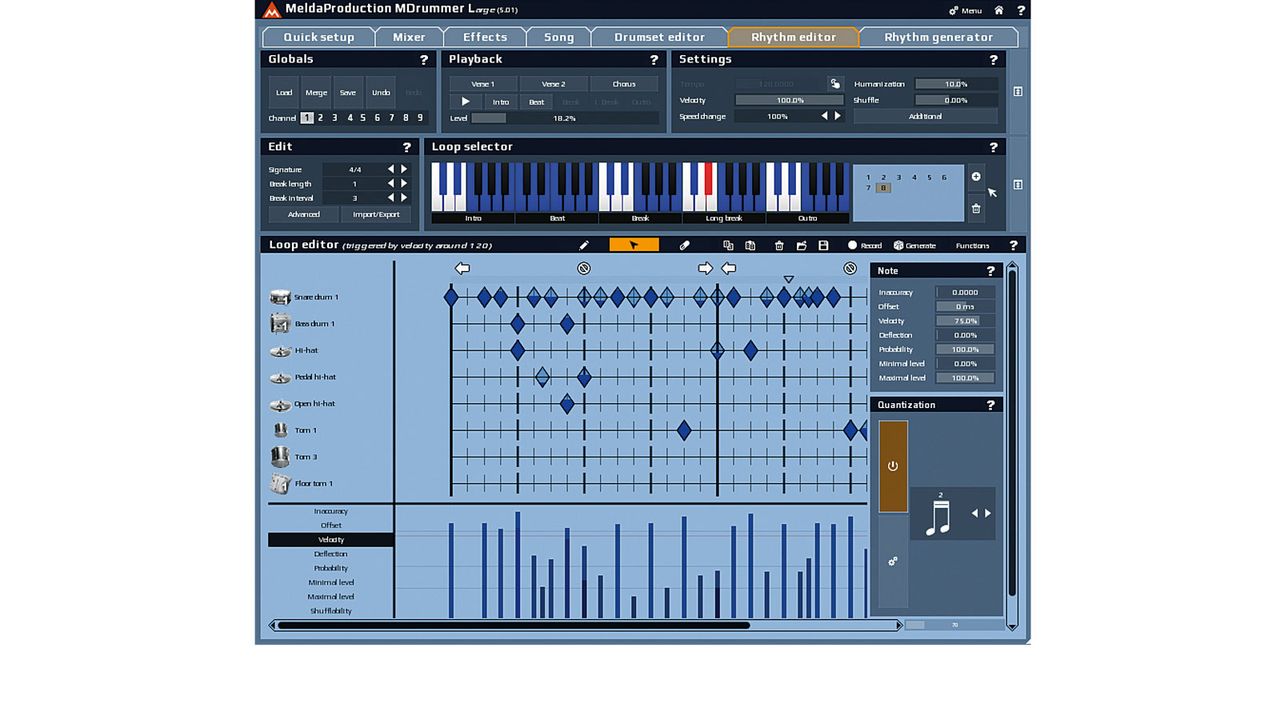Collapse the Settings row side expander
The width and height of the screenshot is (1280, 720).
coord(1017,92)
